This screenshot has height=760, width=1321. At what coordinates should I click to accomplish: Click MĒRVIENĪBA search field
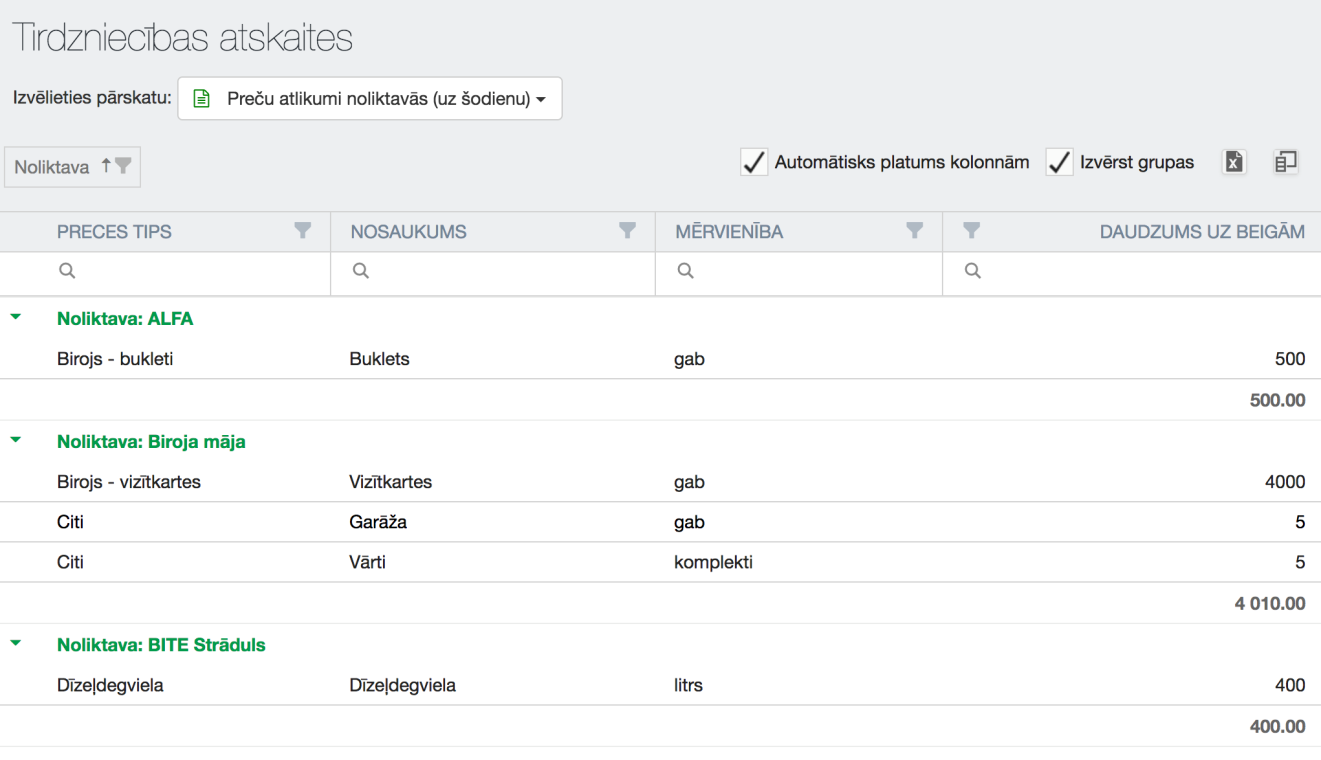[x=799, y=271]
